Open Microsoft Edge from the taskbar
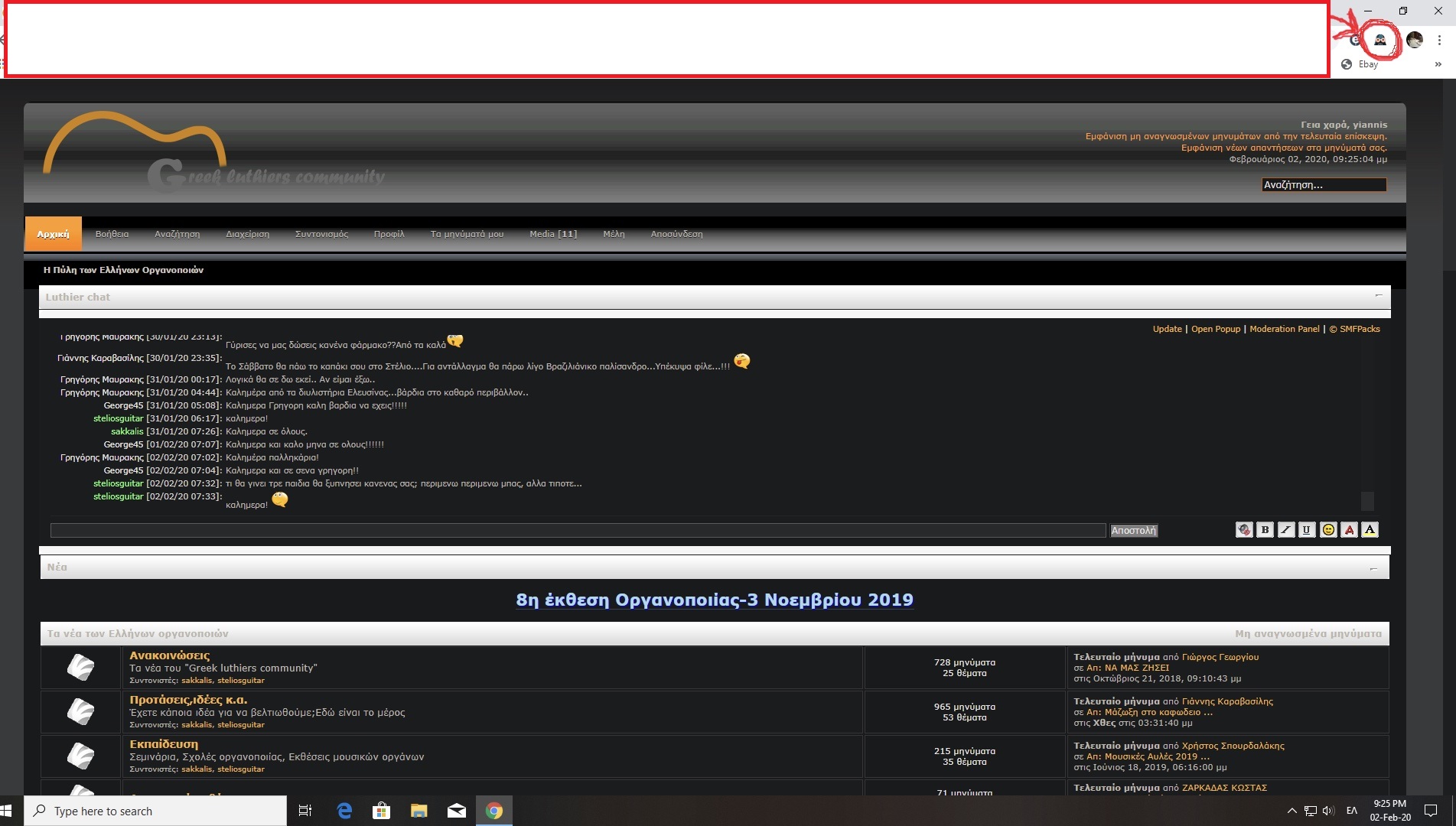 click(x=344, y=811)
